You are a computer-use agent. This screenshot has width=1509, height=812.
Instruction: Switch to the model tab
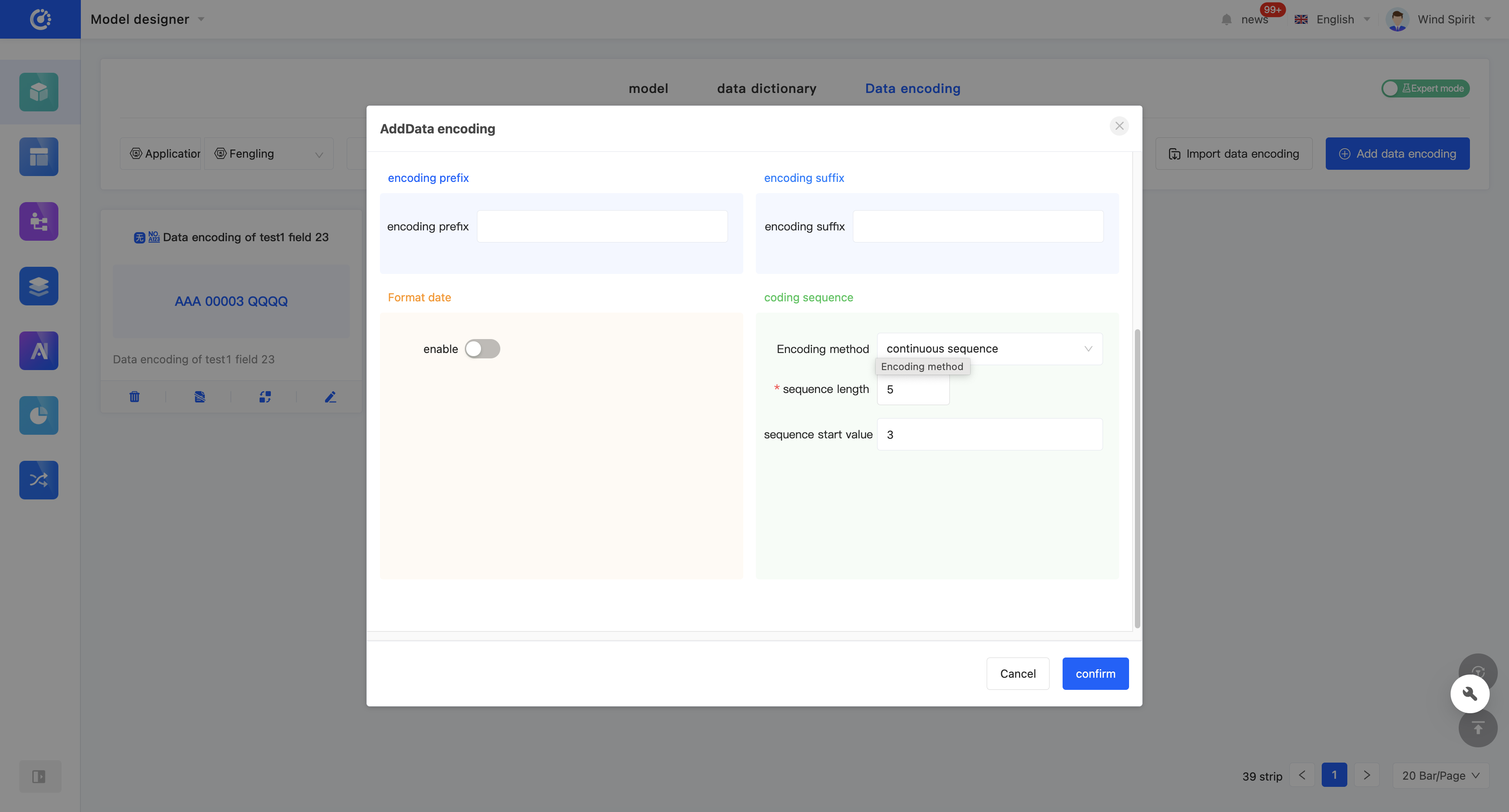pos(648,88)
